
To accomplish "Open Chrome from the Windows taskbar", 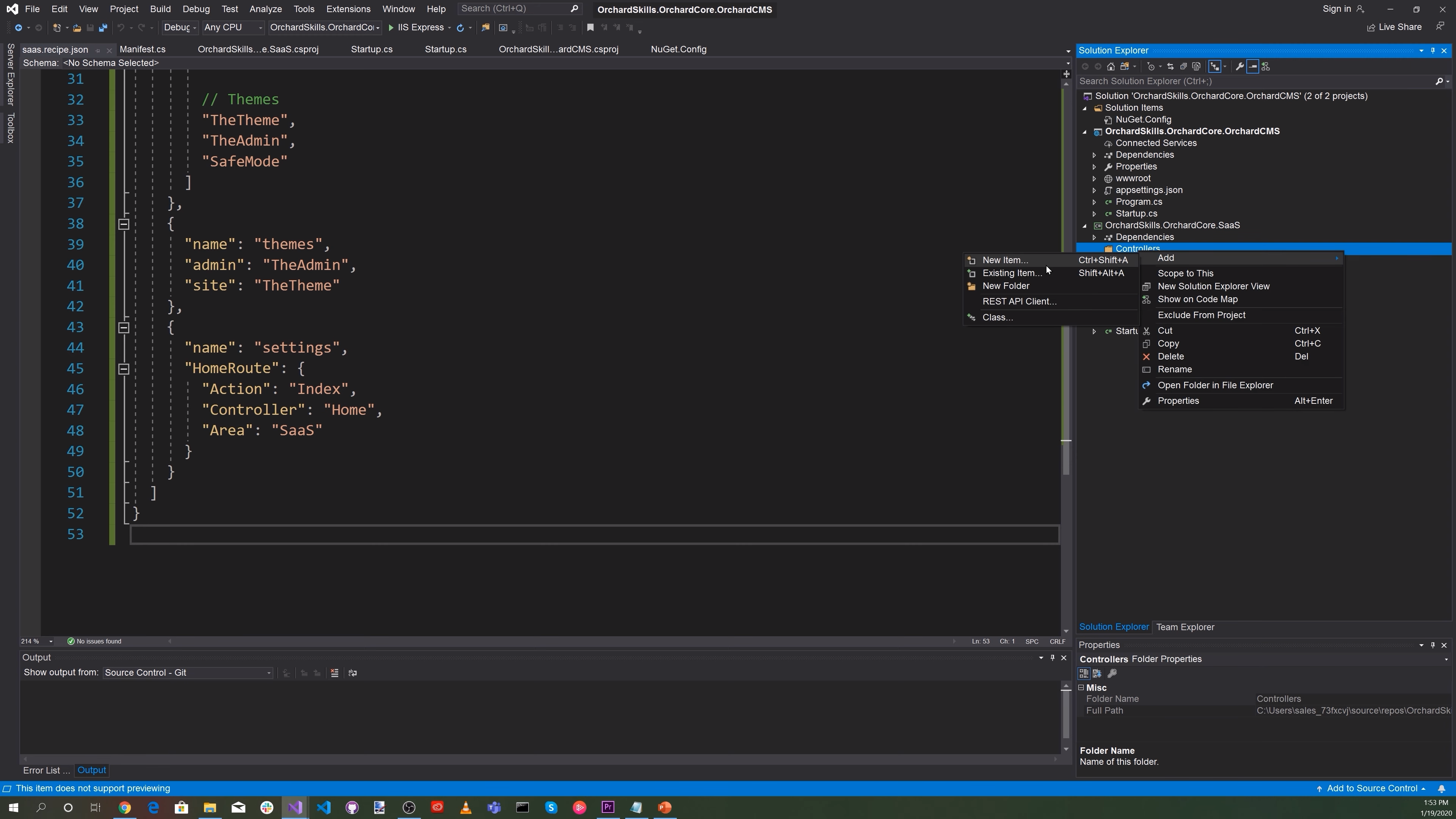I will [124, 807].
